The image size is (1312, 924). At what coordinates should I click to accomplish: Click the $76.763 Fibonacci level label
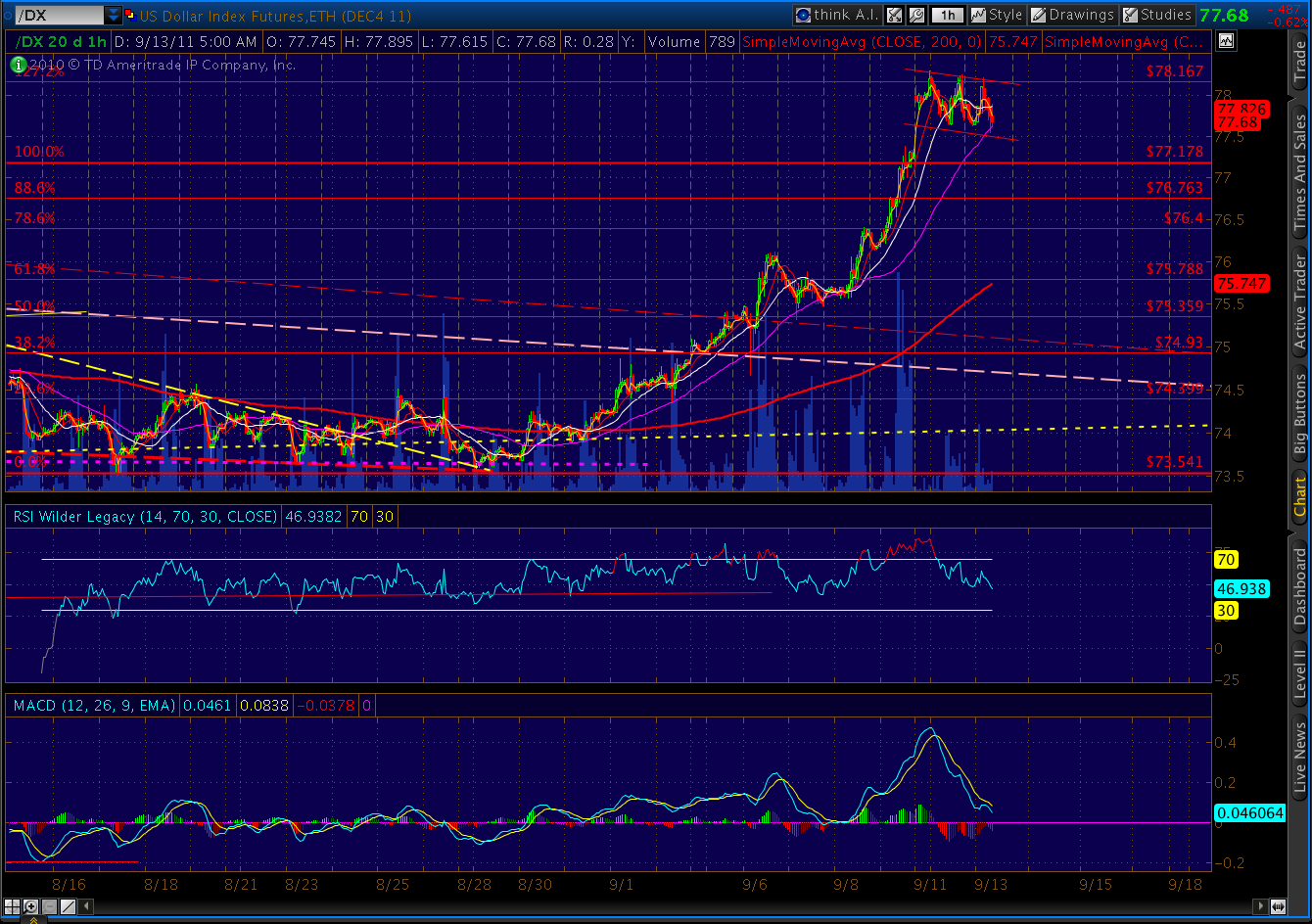[1174, 187]
